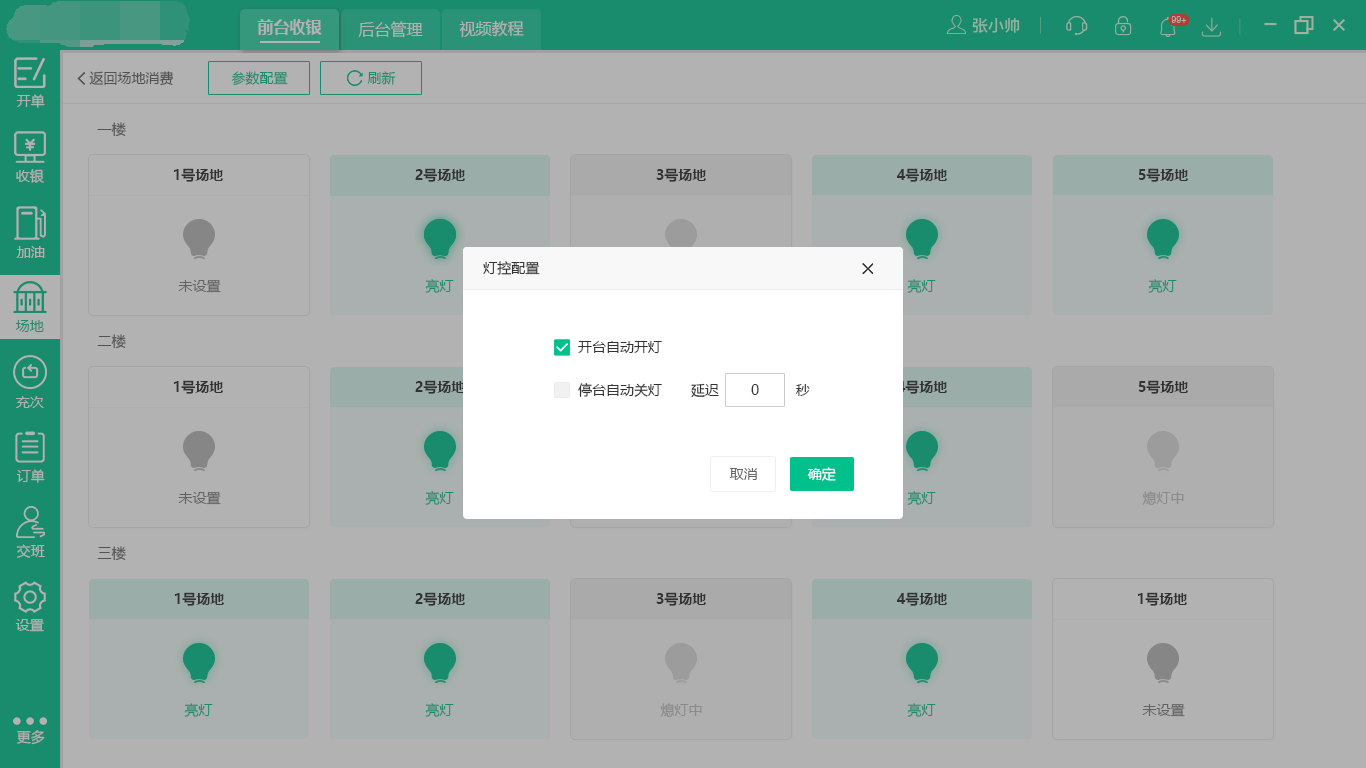Open the 视频教程 tab
This screenshot has width=1366, height=768.
[491, 29]
